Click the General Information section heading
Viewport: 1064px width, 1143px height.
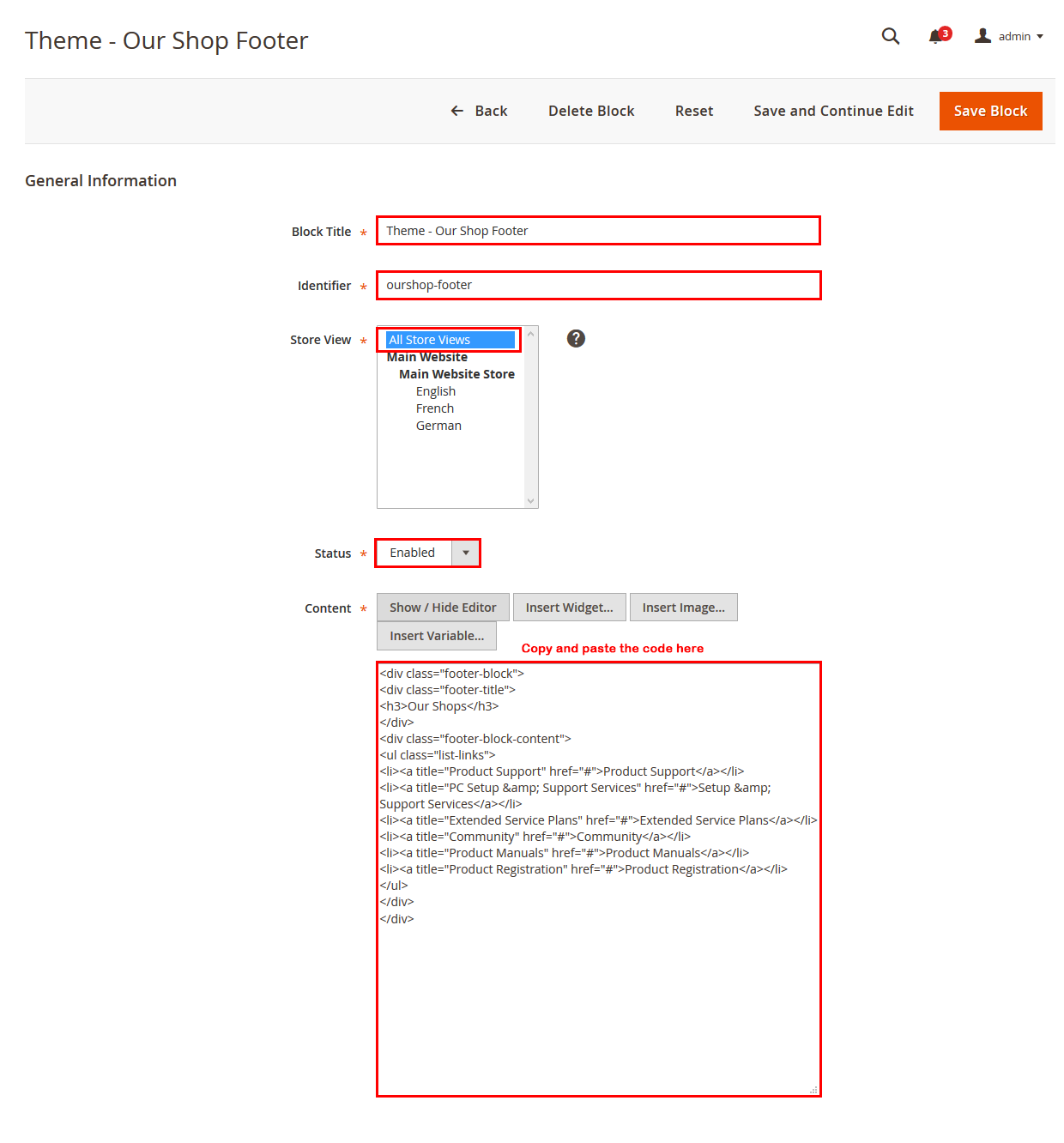(100, 180)
